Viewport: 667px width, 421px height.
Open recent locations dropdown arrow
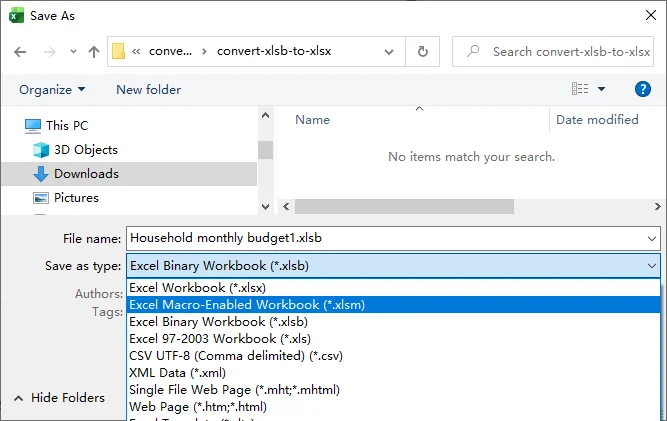pyautogui.click(x=74, y=52)
